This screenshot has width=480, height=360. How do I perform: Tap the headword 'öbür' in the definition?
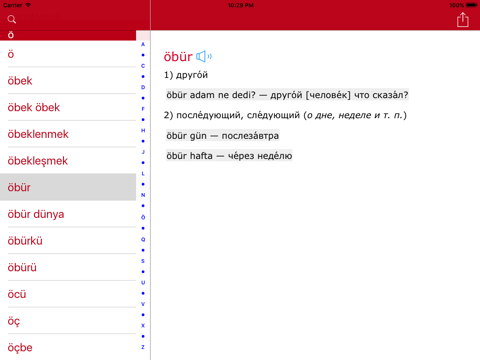pyautogui.click(x=178, y=57)
